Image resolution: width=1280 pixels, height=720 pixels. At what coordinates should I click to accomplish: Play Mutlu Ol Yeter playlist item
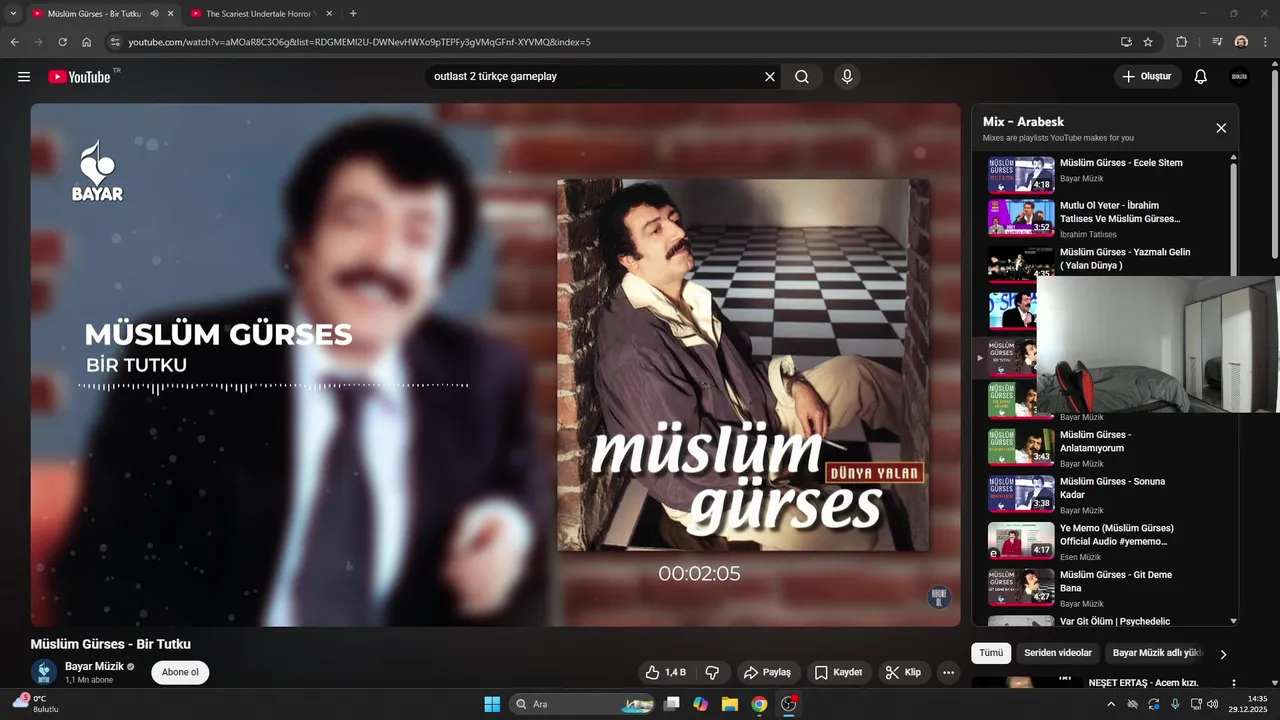coord(1100,219)
